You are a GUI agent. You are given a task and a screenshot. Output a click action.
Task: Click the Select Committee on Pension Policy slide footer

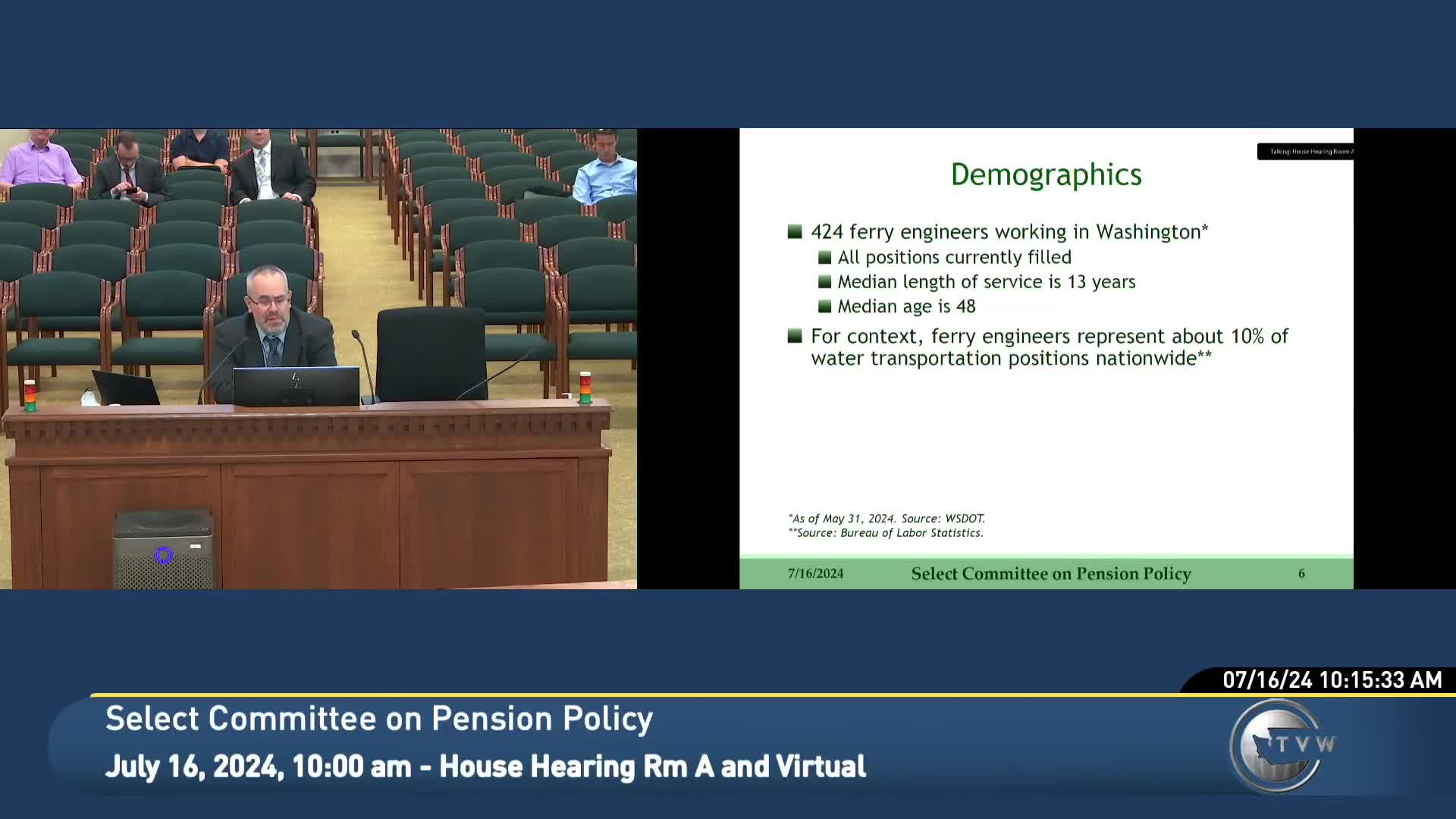[x=1050, y=574]
